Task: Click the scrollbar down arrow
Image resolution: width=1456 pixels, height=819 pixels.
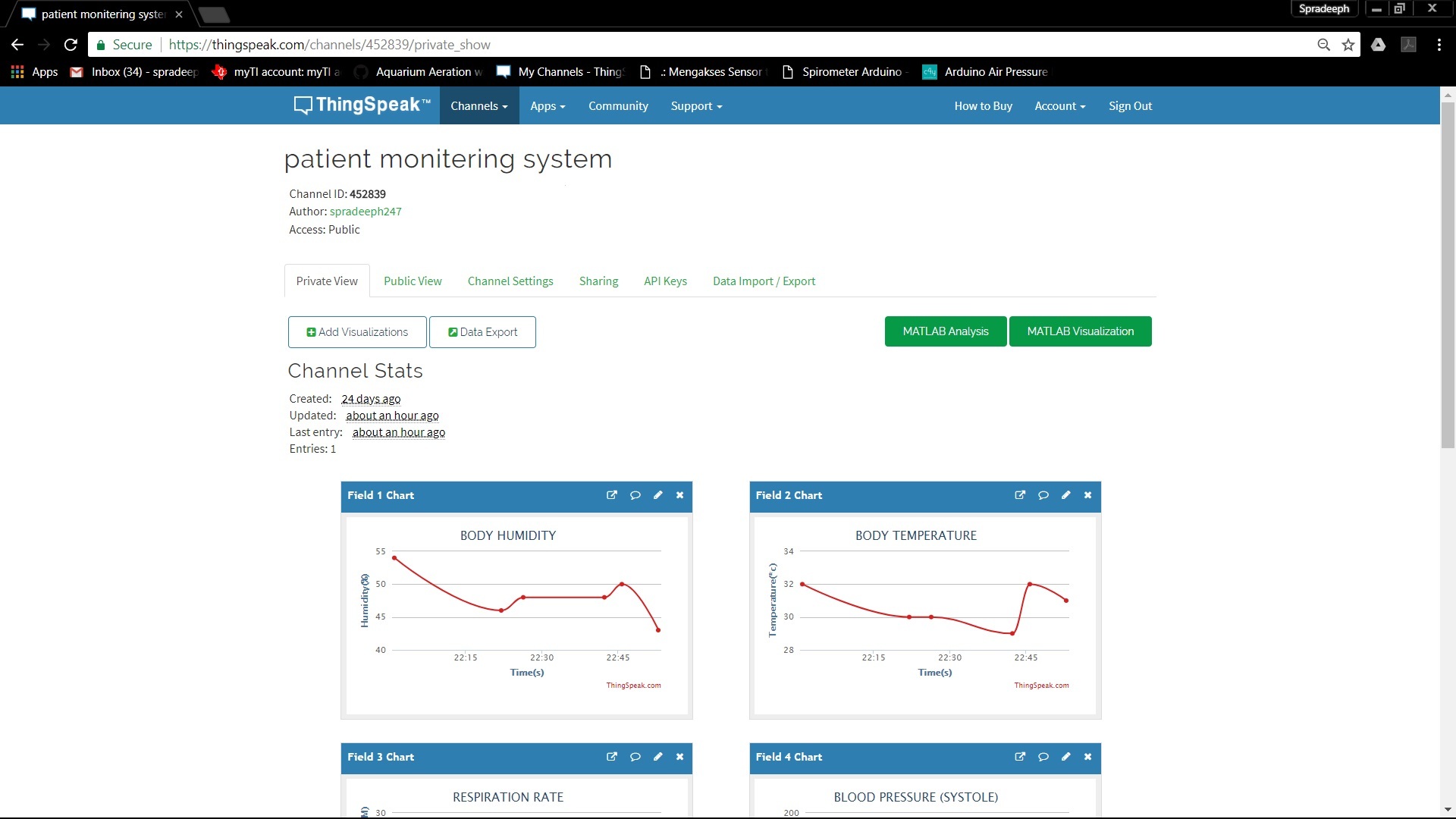Action: coord(1448,810)
